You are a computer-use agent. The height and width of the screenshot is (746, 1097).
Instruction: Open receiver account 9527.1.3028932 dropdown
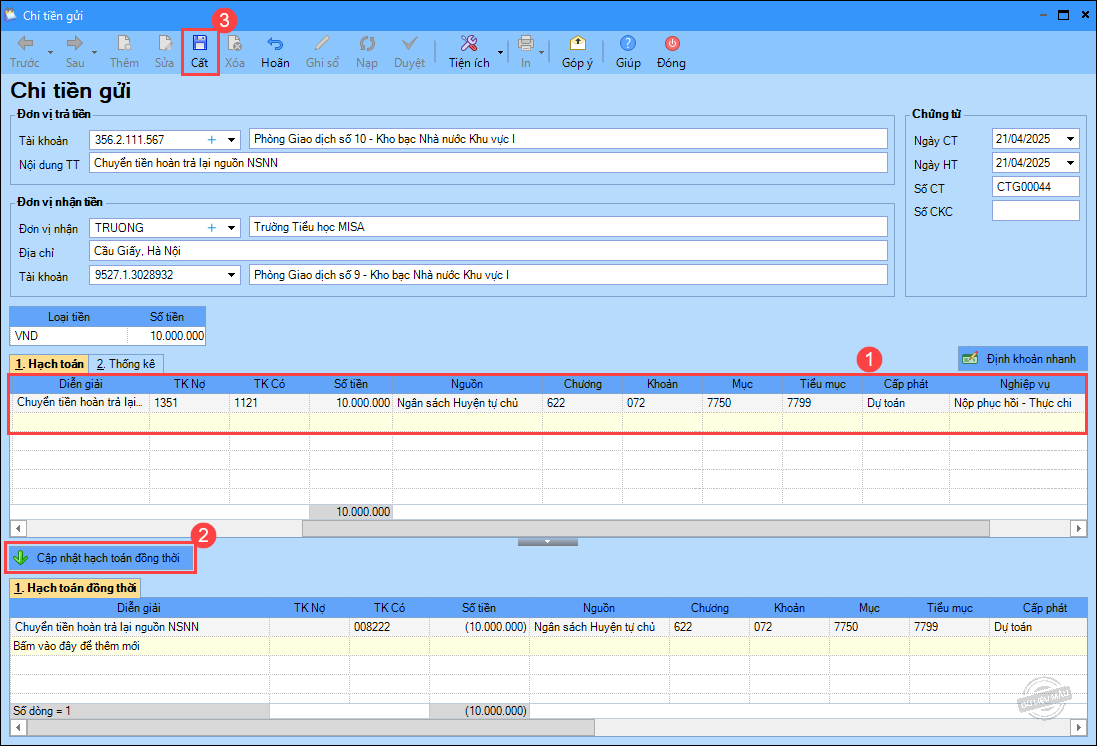(x=231, y=275)
